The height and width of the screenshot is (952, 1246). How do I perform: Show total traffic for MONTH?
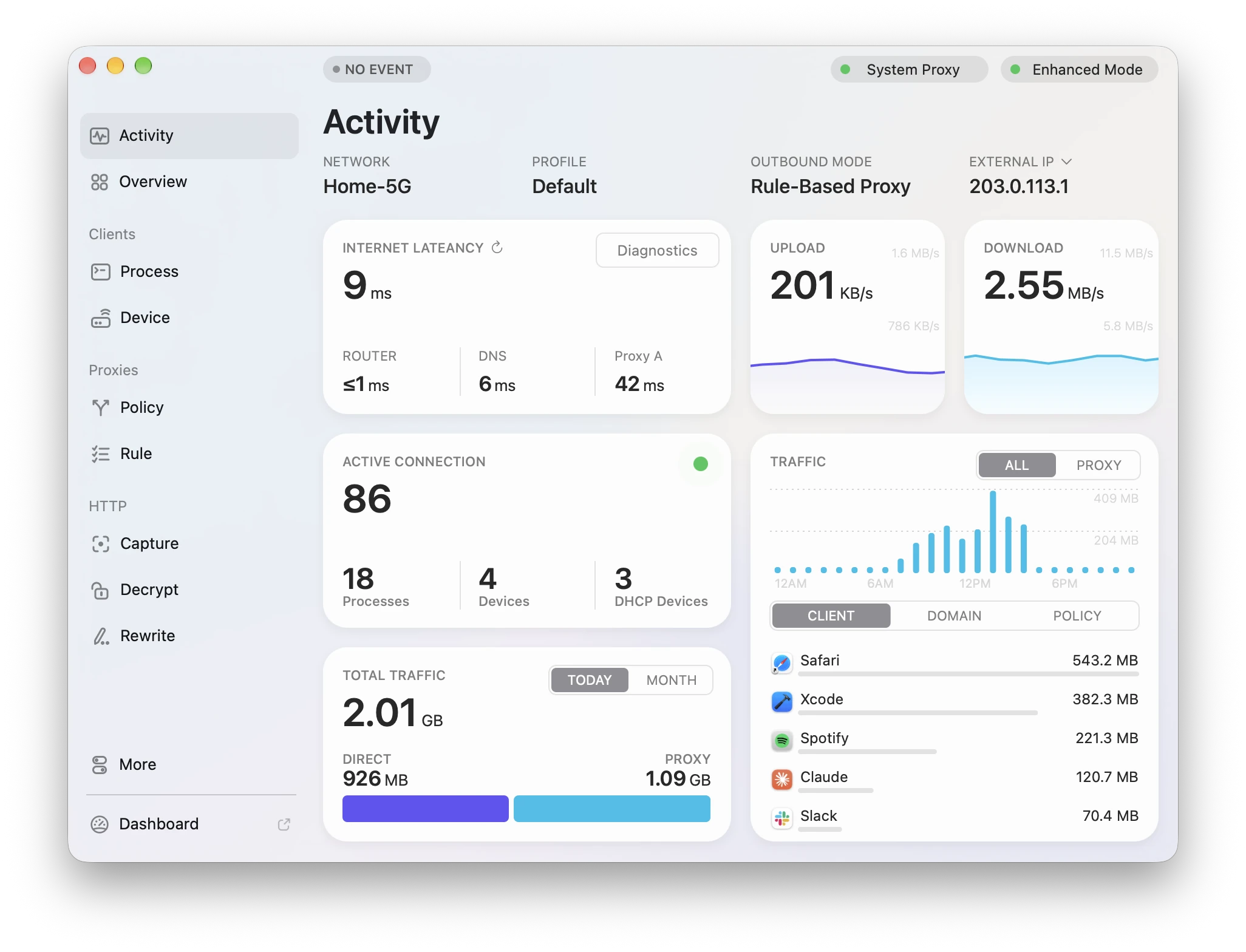click(671, 680)
